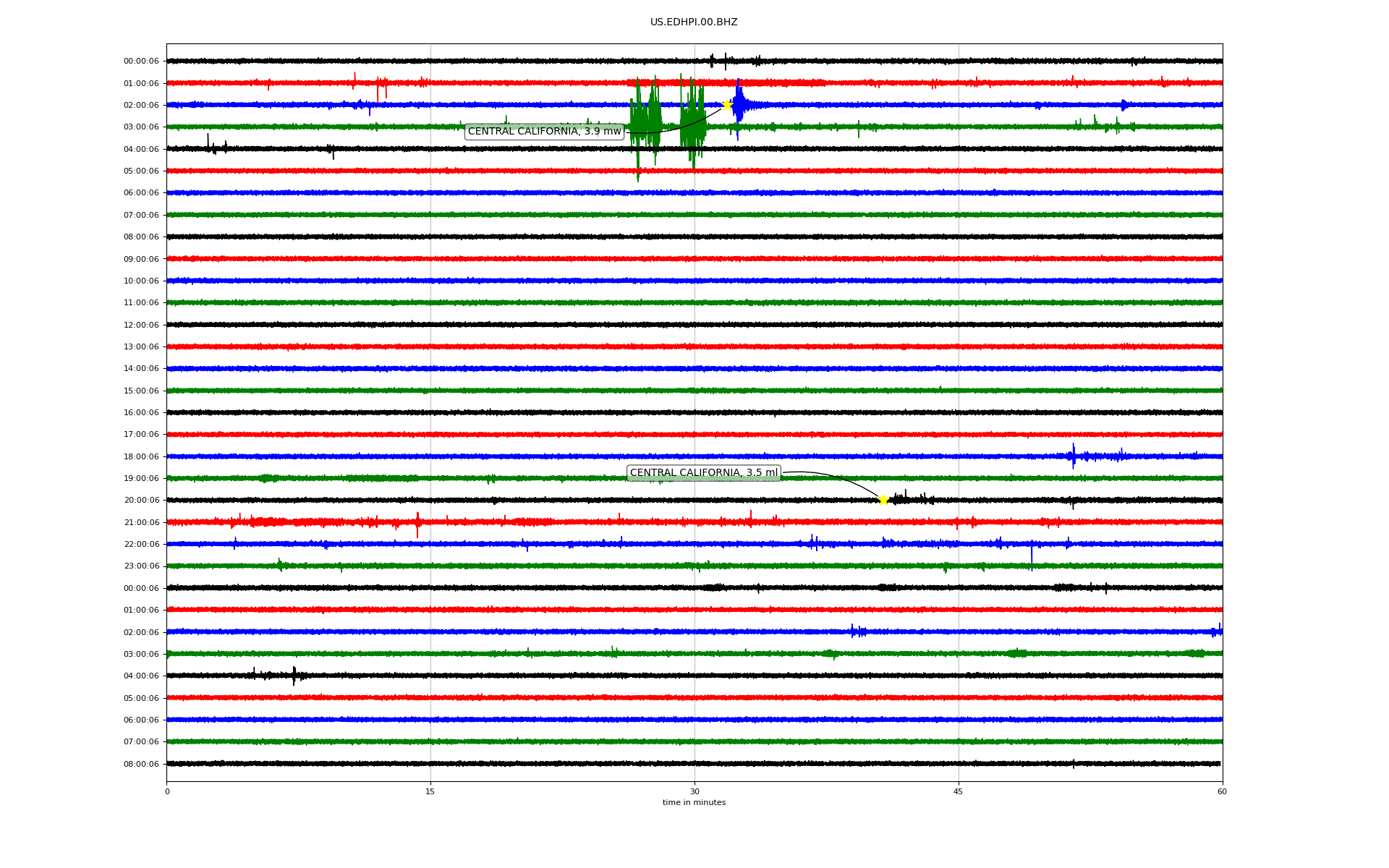Click the blue spike on the 18:00:06 trace
The width and height of the screenshot is (1389, 868).
1073,456
